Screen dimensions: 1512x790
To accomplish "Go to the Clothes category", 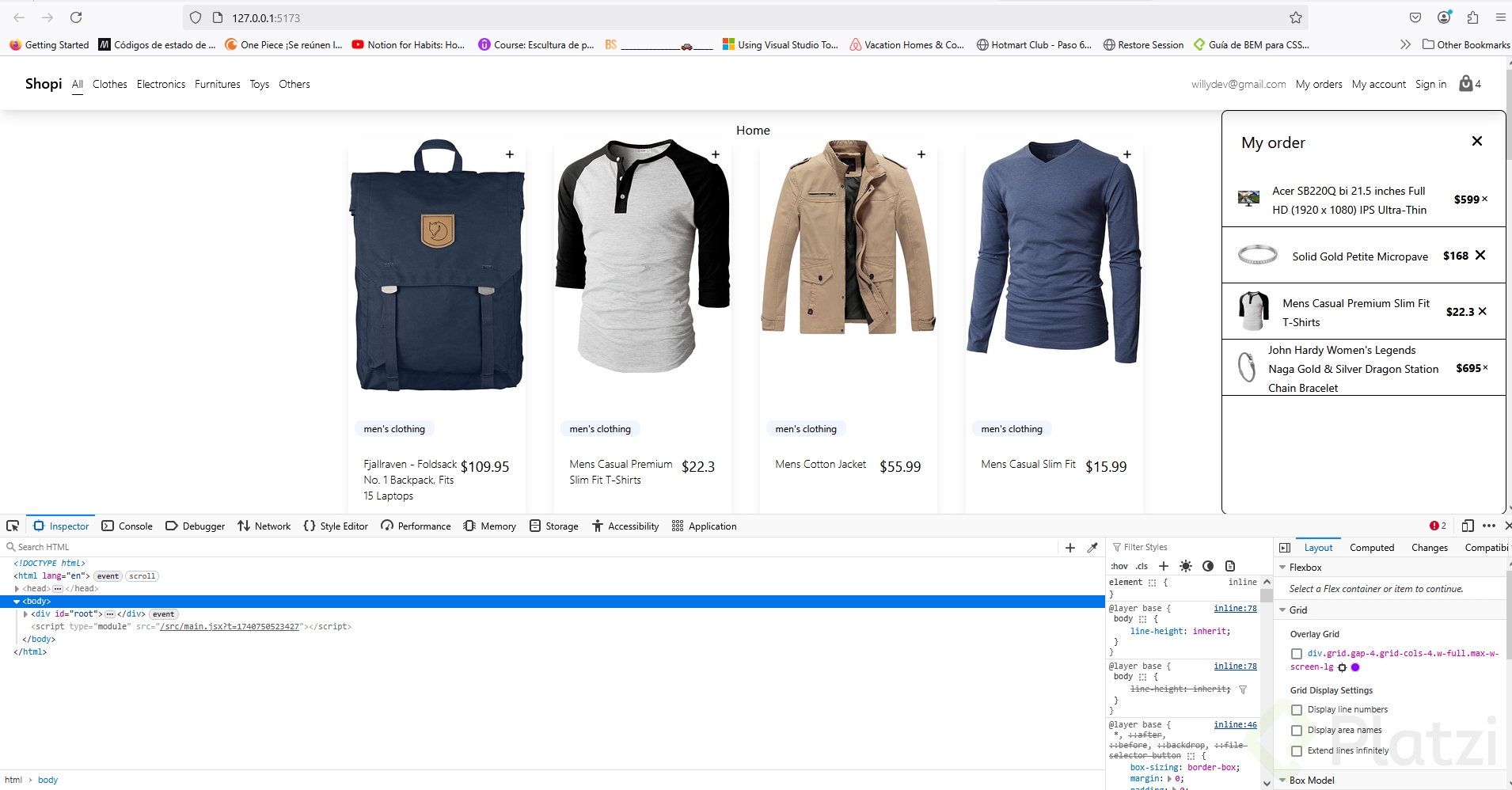I will point(110,84).
